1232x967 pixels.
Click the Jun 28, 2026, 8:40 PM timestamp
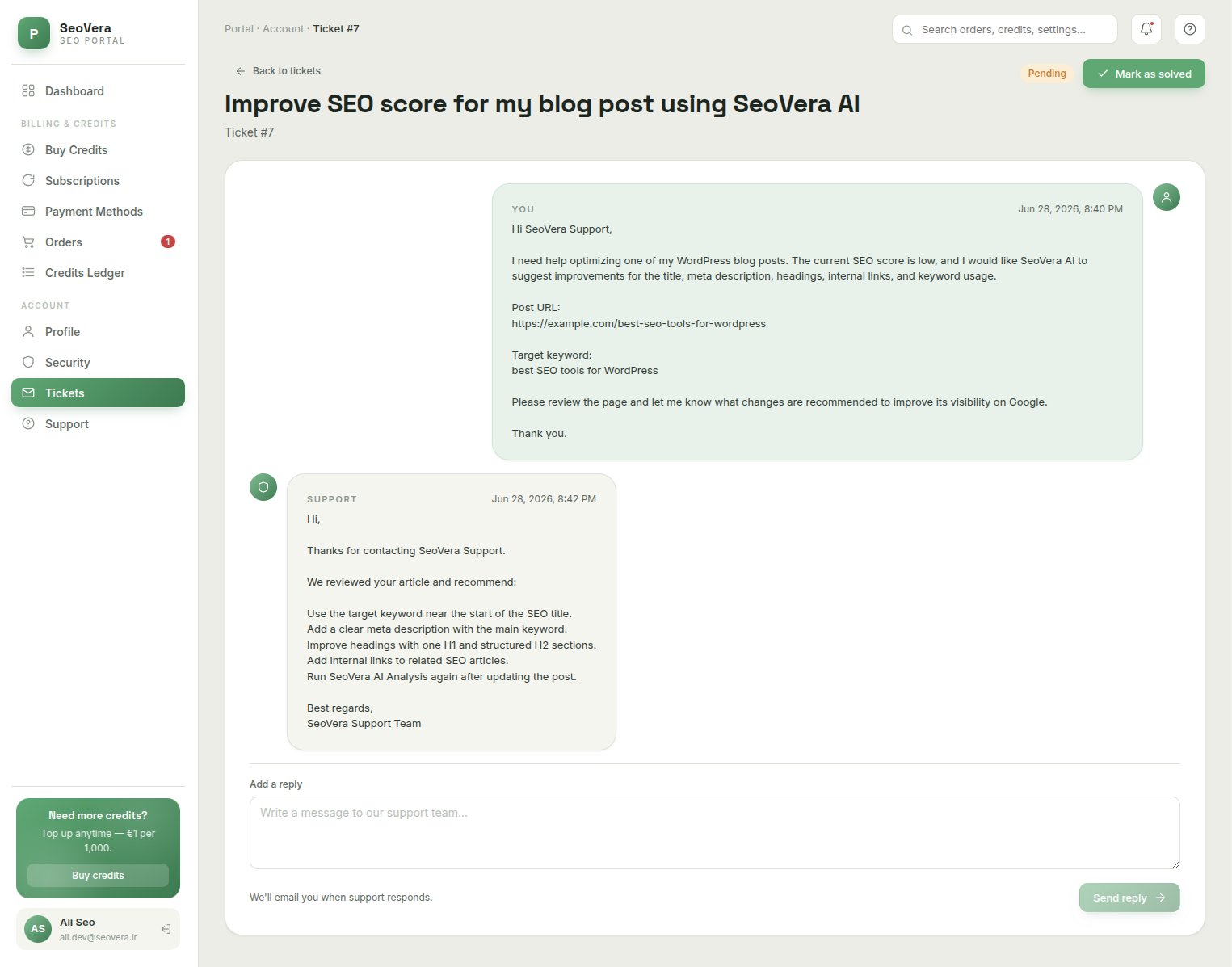pyautogui.click(x=1070, y=208)
